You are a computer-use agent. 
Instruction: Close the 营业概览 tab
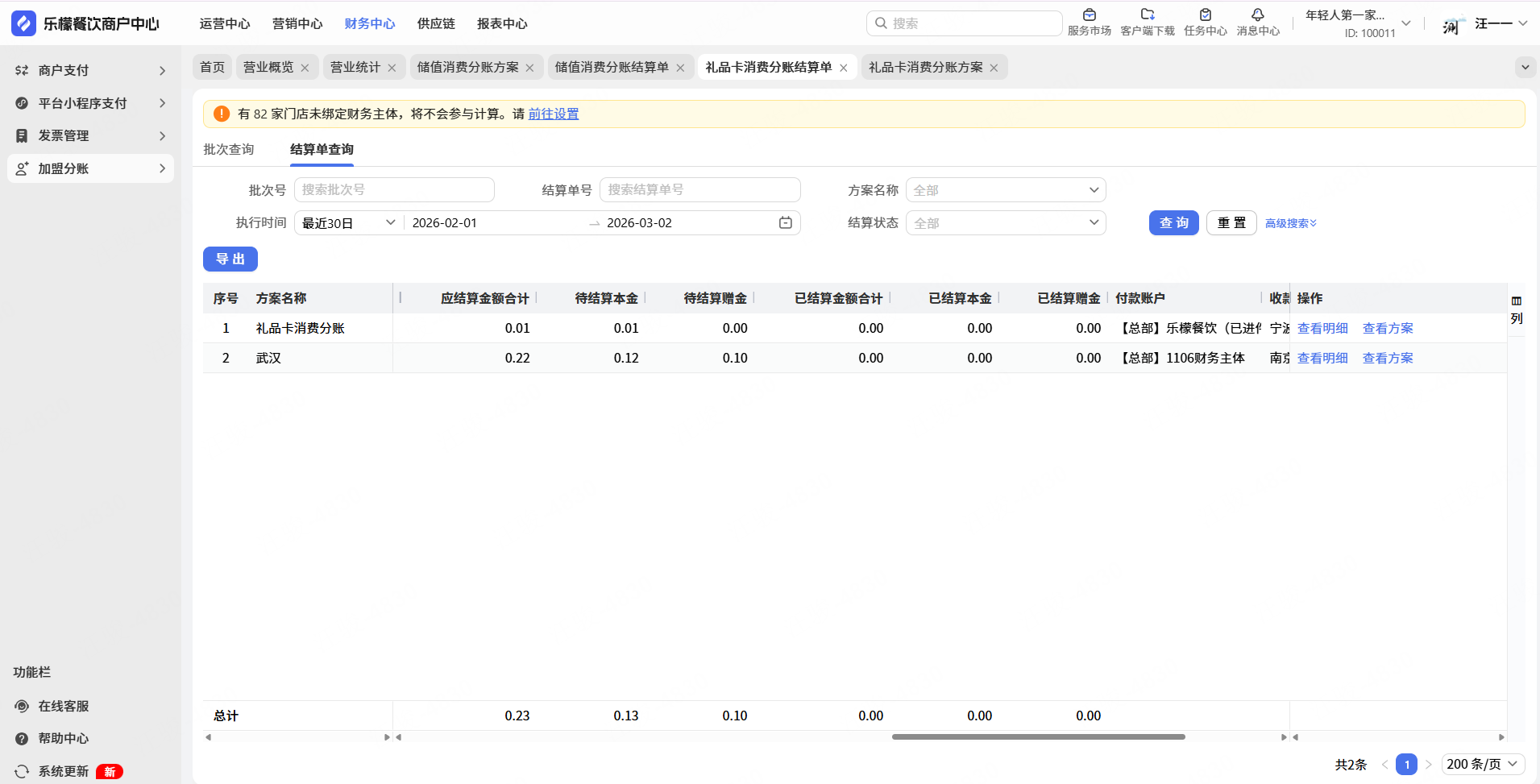point(305,68)
